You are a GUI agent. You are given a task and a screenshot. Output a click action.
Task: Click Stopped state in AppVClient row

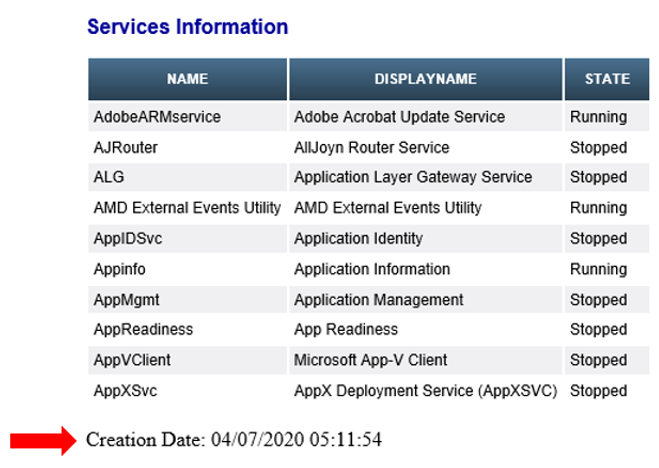pos(607,360)
